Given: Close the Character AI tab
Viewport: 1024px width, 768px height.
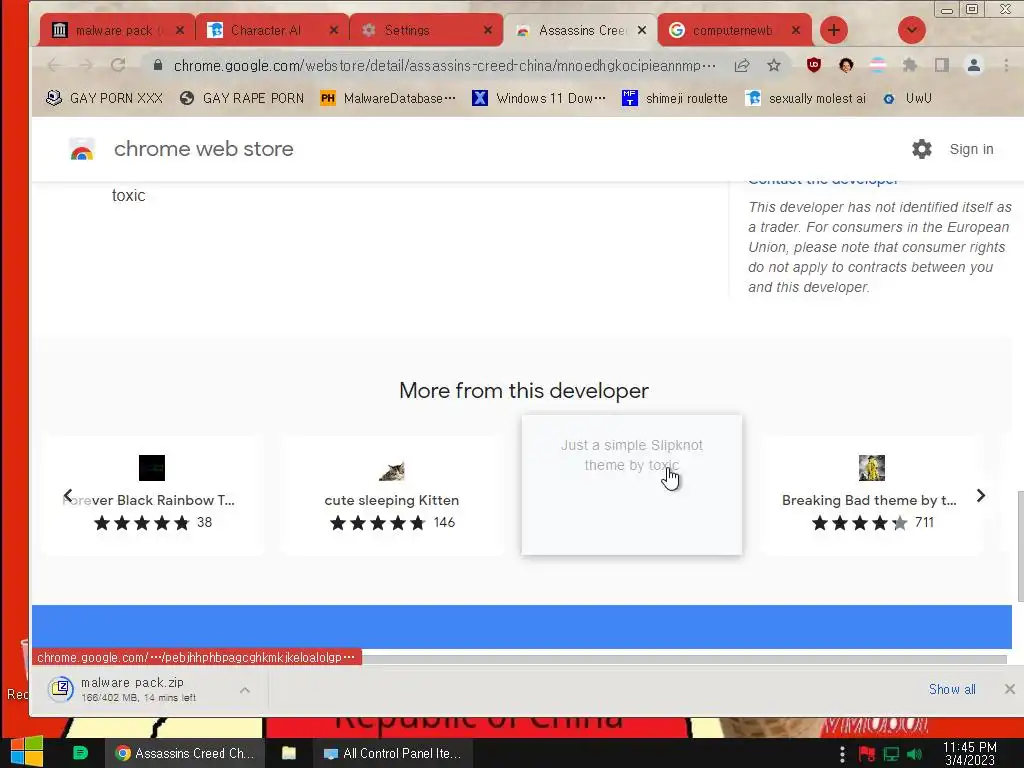Looking at the screenshot, I should click(x=334, y=30).
